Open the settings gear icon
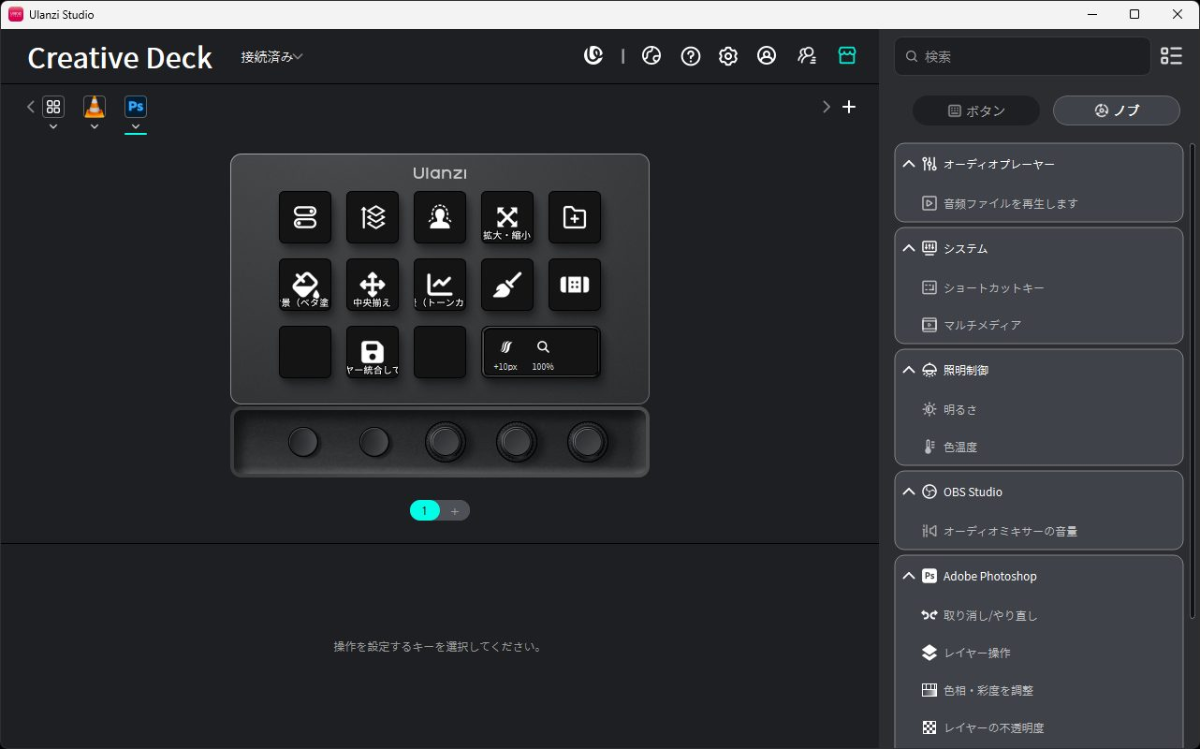 (x=728, y=56)
